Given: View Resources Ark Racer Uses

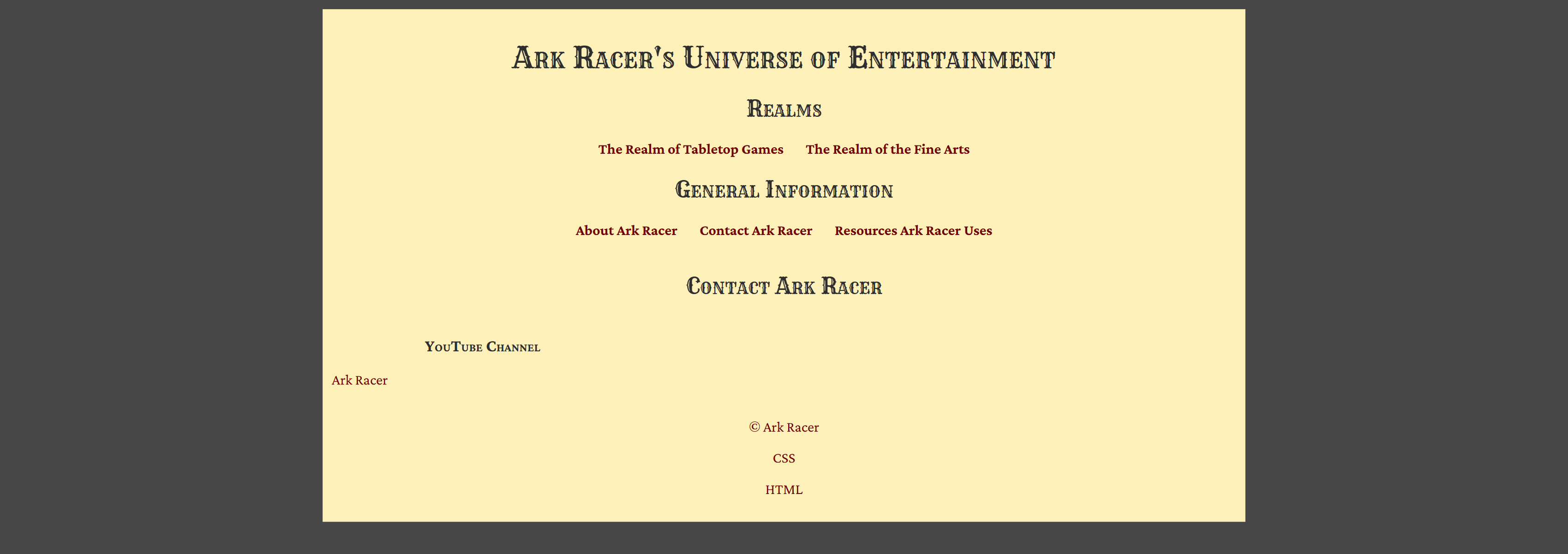Looking at the screenshot, I should coord(913,231).
